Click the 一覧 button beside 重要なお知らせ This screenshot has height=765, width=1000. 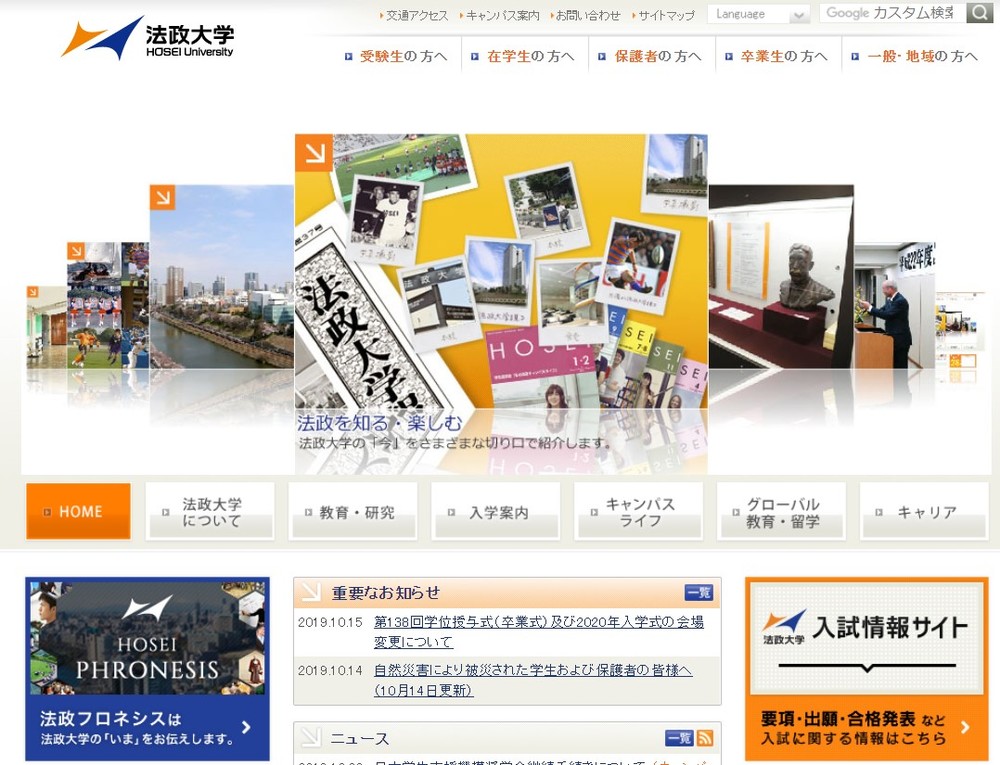(698, 593)
